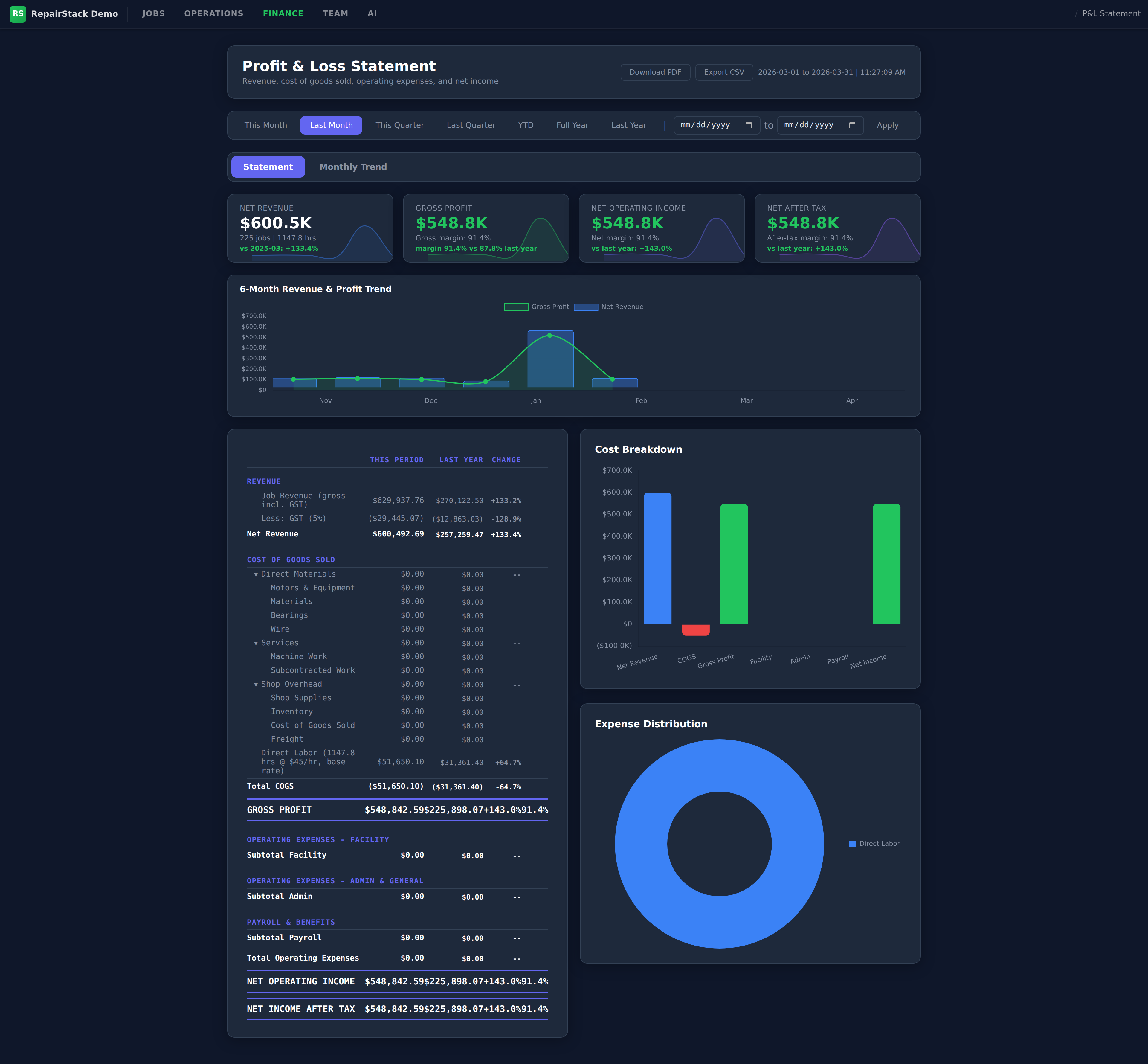Click the Download PDF button
This screenshot has width=1148, height=1064.
pos(655,73)
